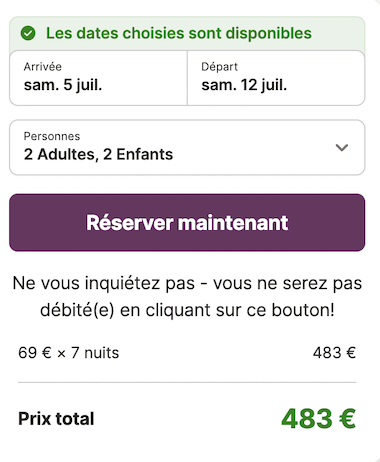The width and height of the screenshot is (380, 462).
Task: Click the Réserver maintenant button
Action: click(x=187, y=223)
